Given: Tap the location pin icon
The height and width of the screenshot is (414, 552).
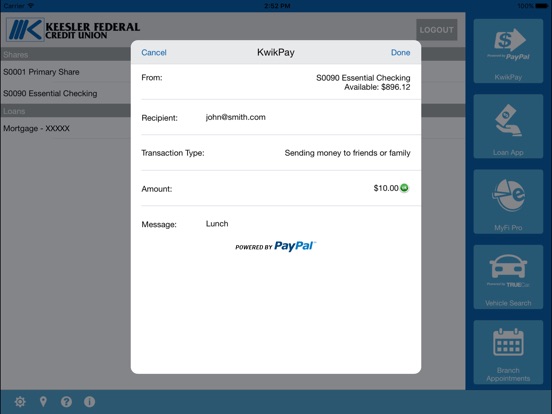Looking at the screenshot, I should (x=43, y=402).
